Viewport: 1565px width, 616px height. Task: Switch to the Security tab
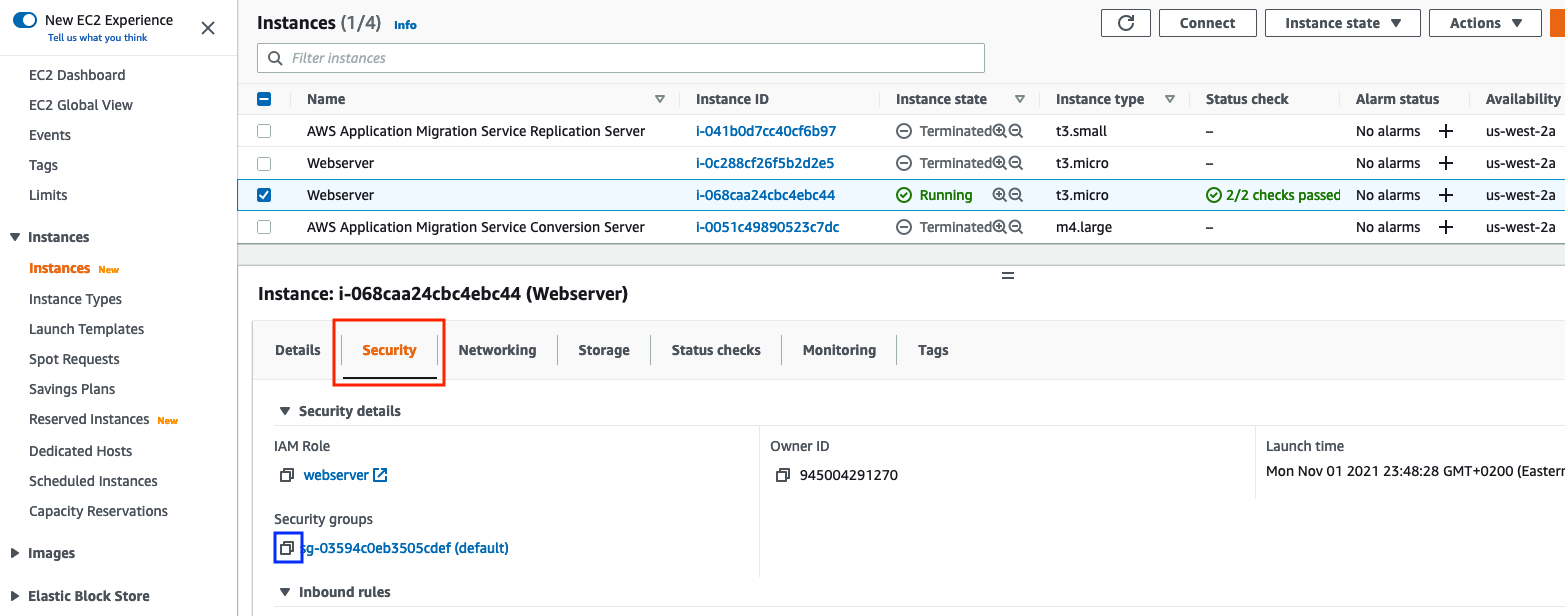point(389,350)
